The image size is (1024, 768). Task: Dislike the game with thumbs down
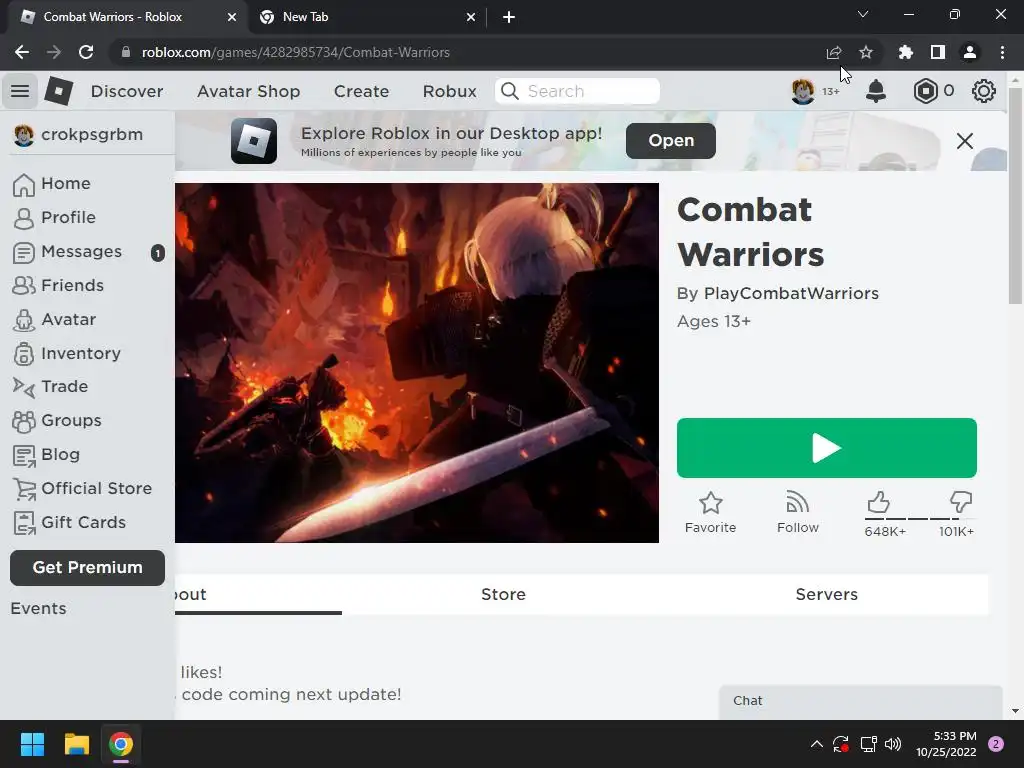(961, 502)
